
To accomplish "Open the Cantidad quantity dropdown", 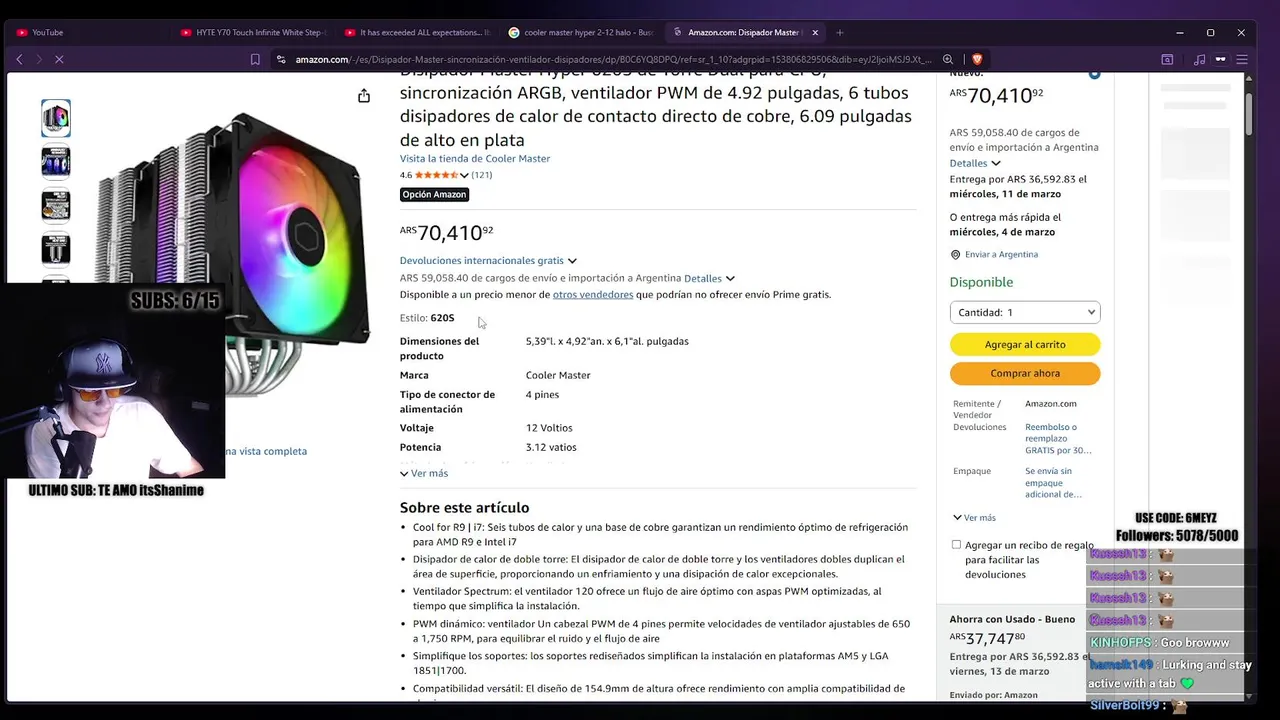I will point(1025,312).
